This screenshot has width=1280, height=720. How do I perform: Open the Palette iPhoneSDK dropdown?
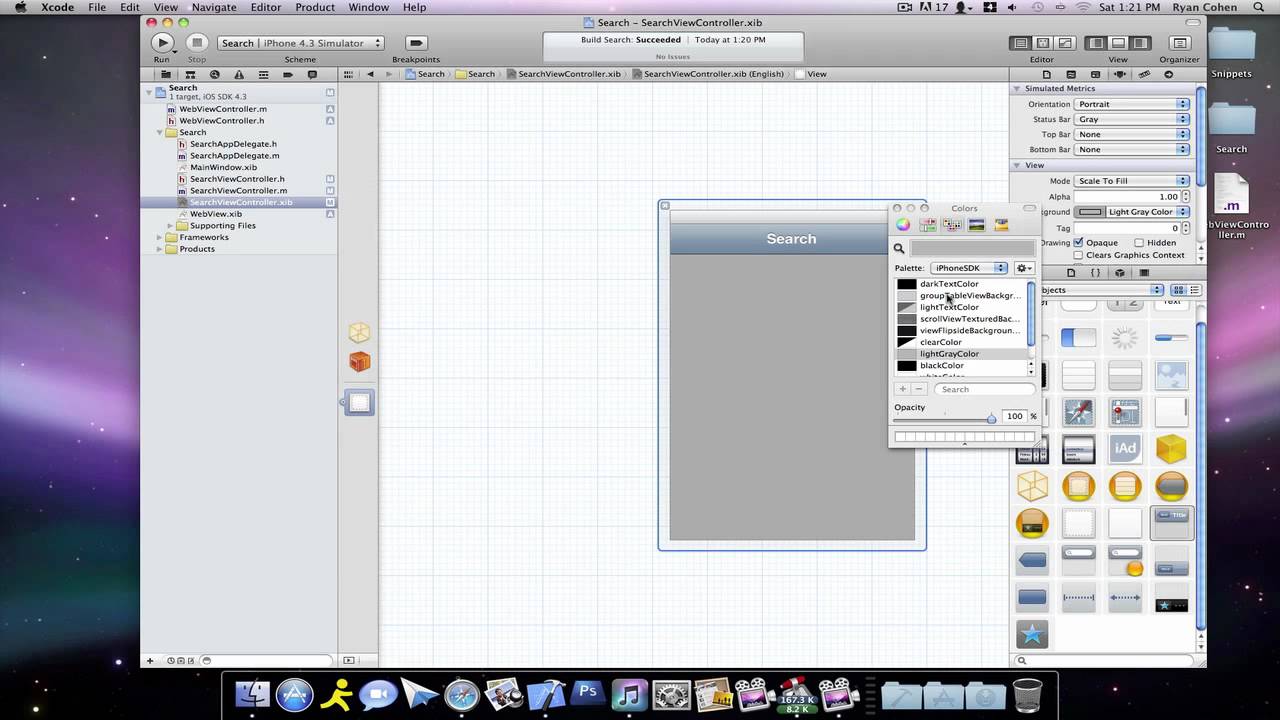pos(969,268)
